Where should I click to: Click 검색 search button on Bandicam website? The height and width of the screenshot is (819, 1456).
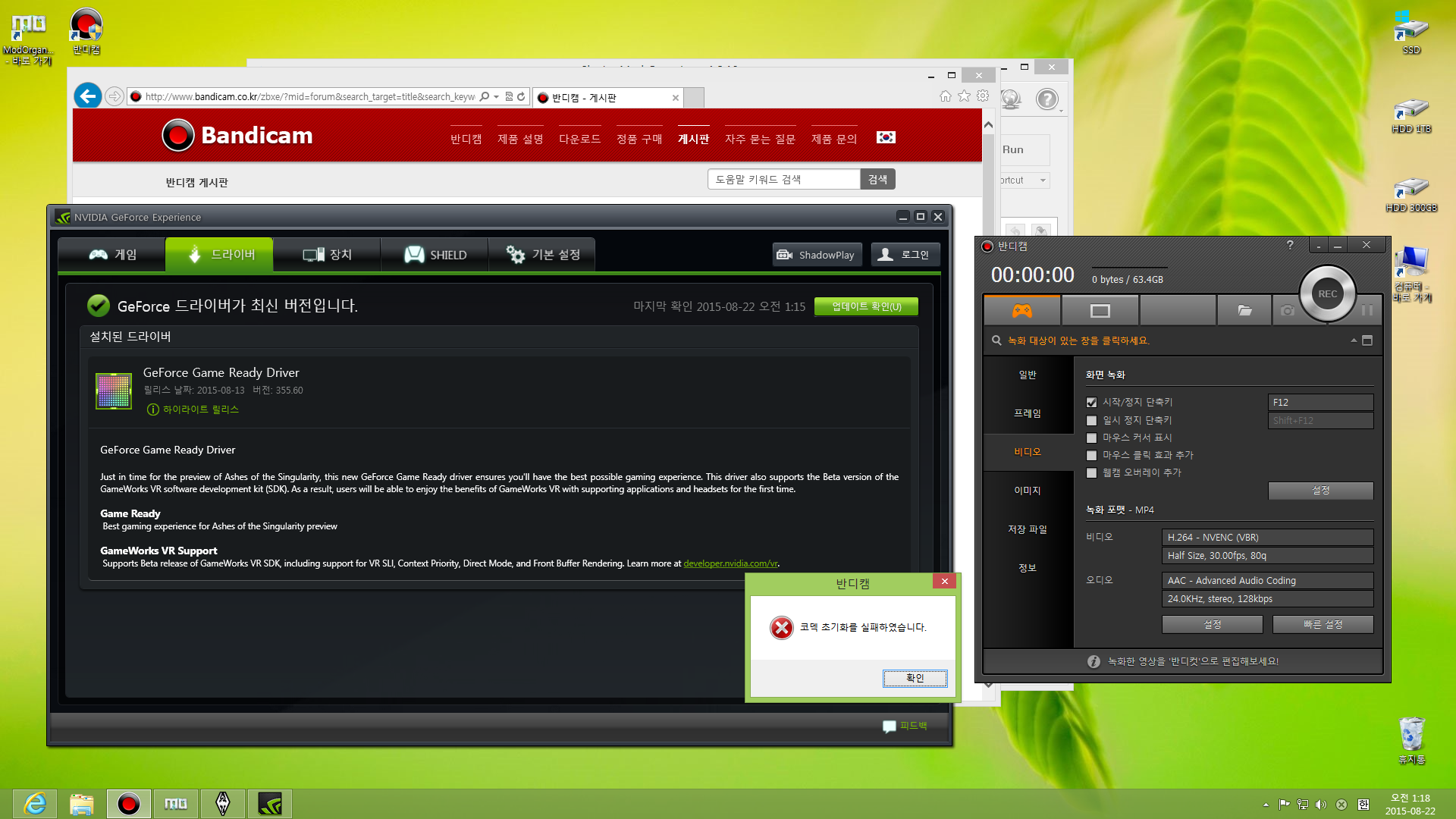[878, 179]
